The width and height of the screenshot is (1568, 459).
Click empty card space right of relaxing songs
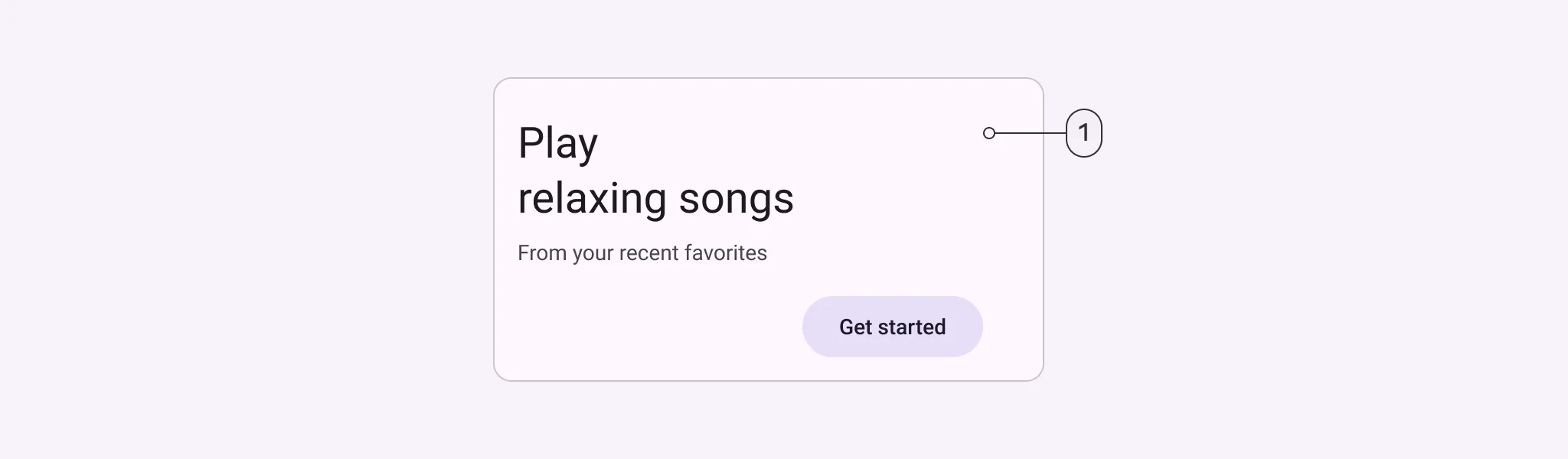(x=903, y=199)
